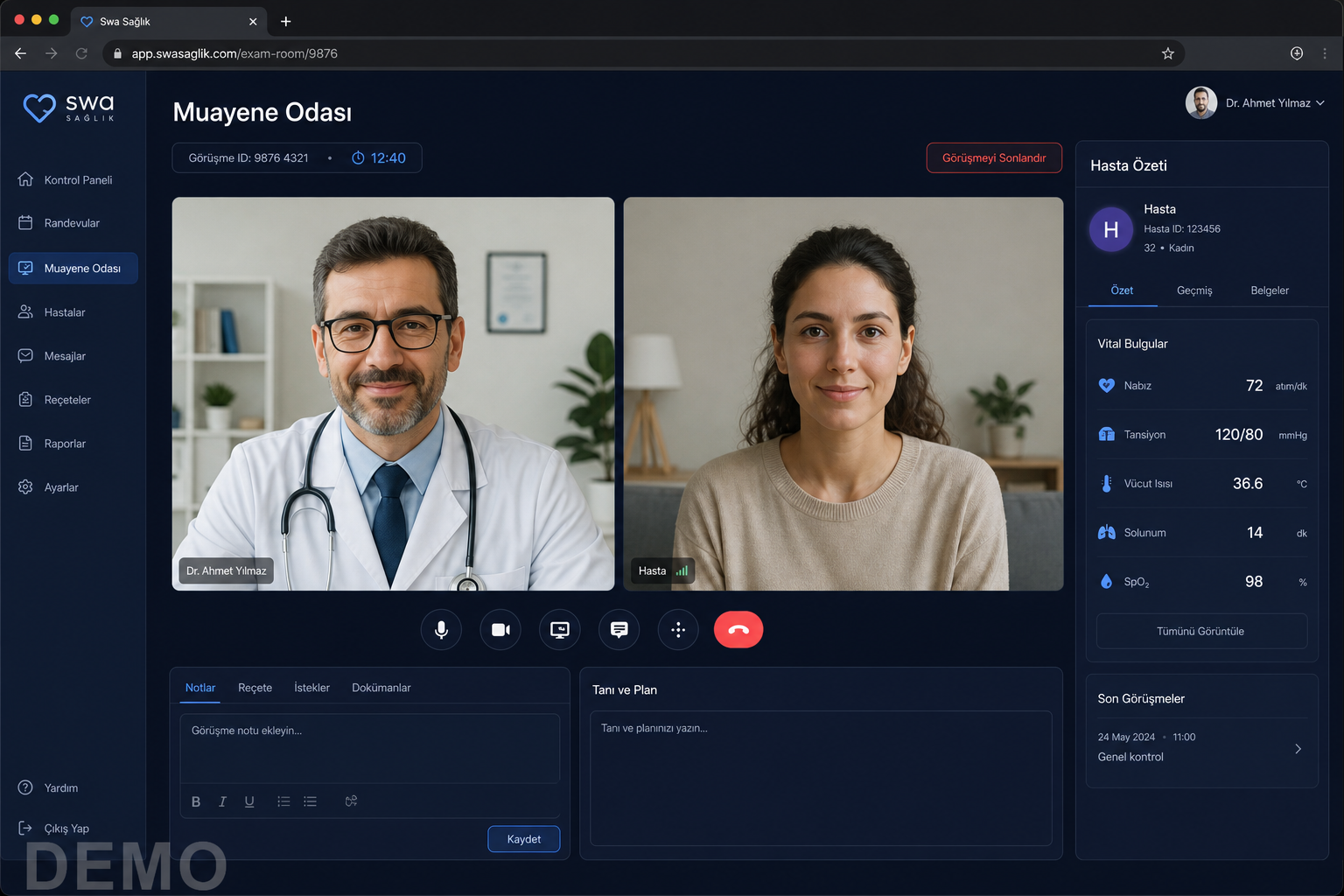Reload the page with the browser refresh icon
This screenshot has height=896, width=1344.
point(81,53)
